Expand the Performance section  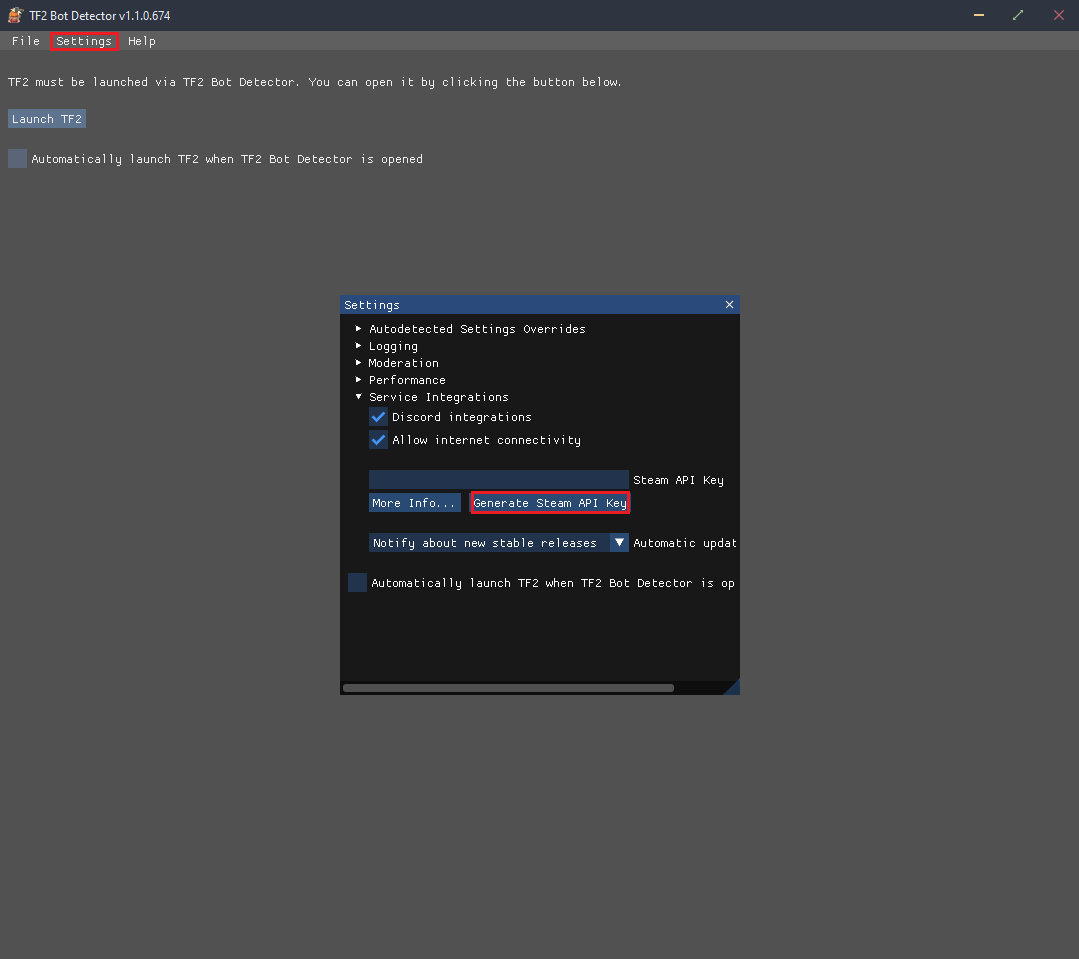tap(407, 380)
